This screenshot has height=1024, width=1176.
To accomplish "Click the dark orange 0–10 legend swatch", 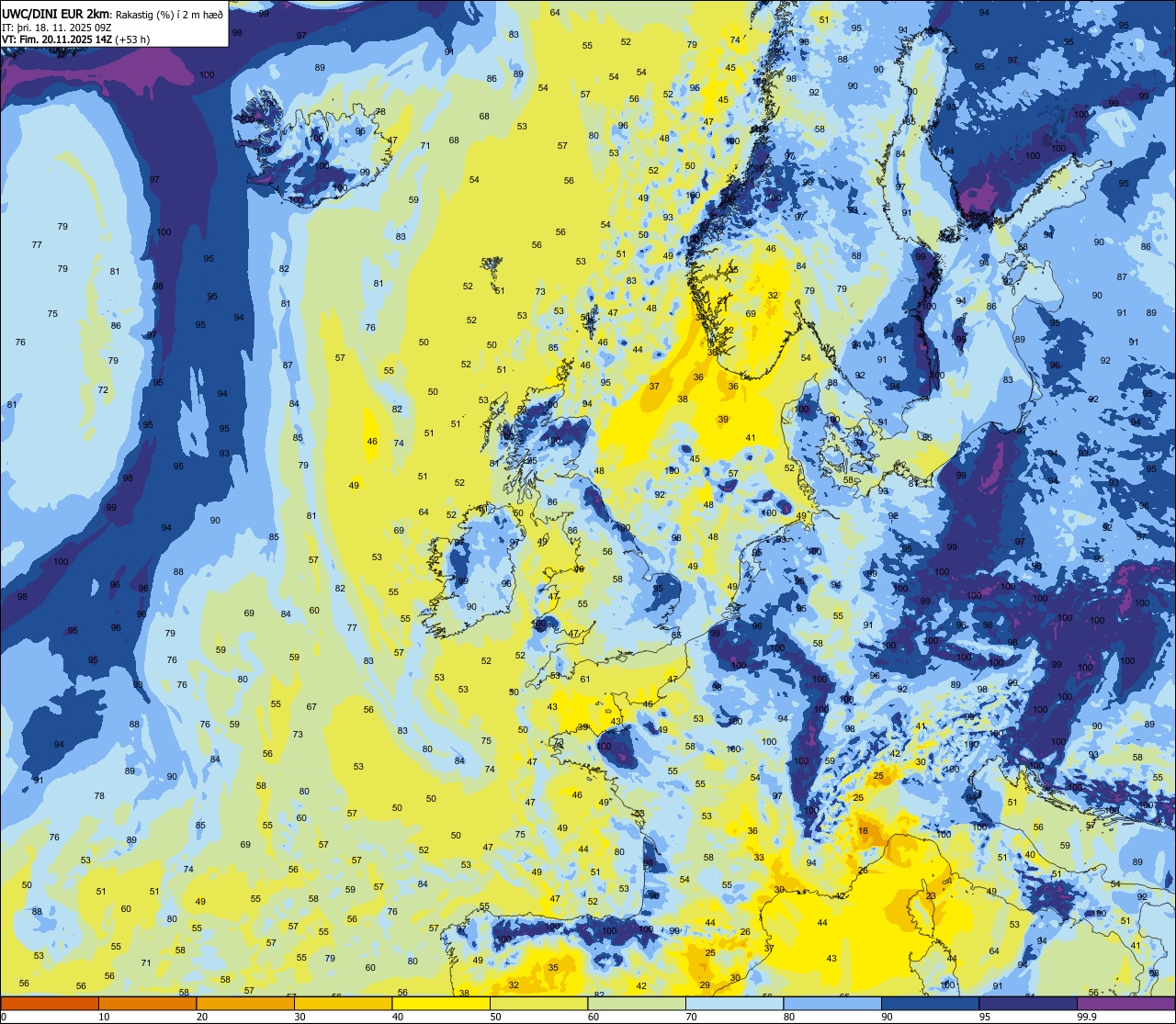I will (x=50, y=1004).
